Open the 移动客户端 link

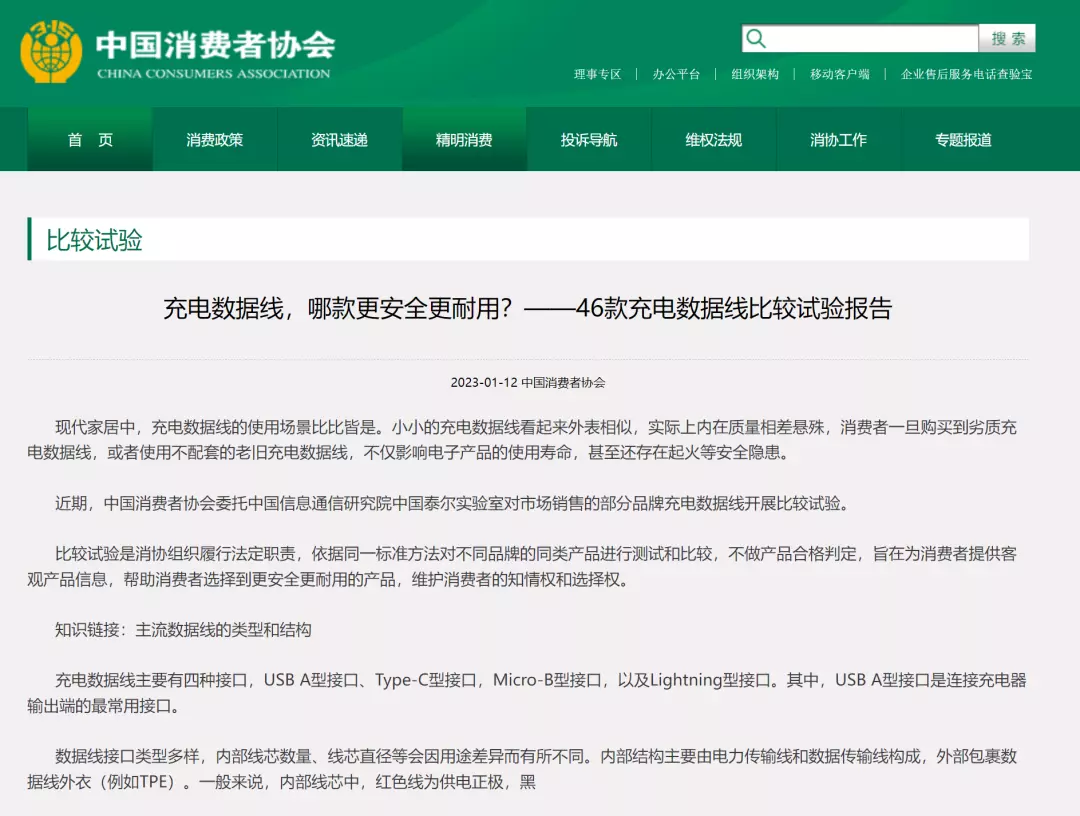[x=839, y=74]
